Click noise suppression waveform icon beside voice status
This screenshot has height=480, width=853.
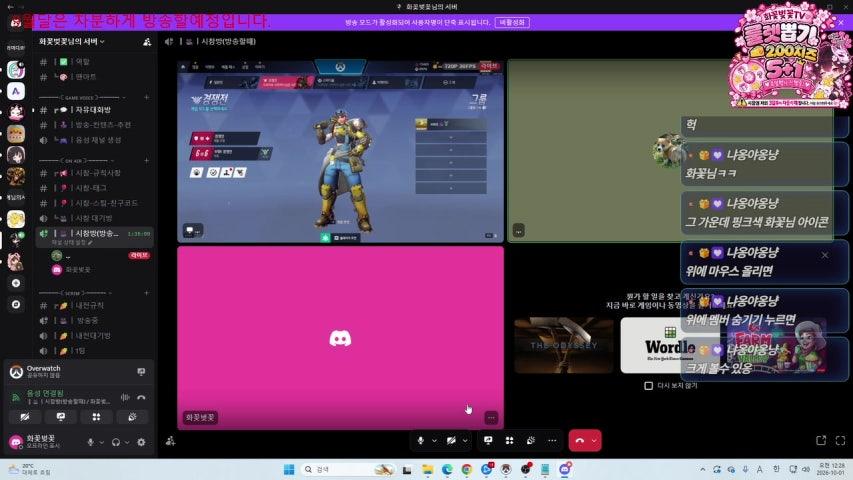[125, 397]
